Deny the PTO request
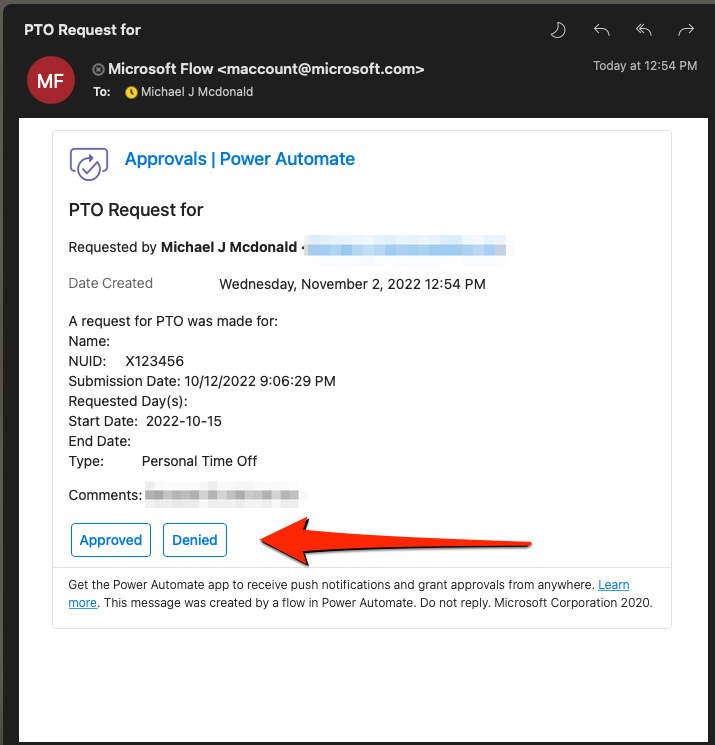Viewport: 715px width, 745px height. [x=195, y=540]
